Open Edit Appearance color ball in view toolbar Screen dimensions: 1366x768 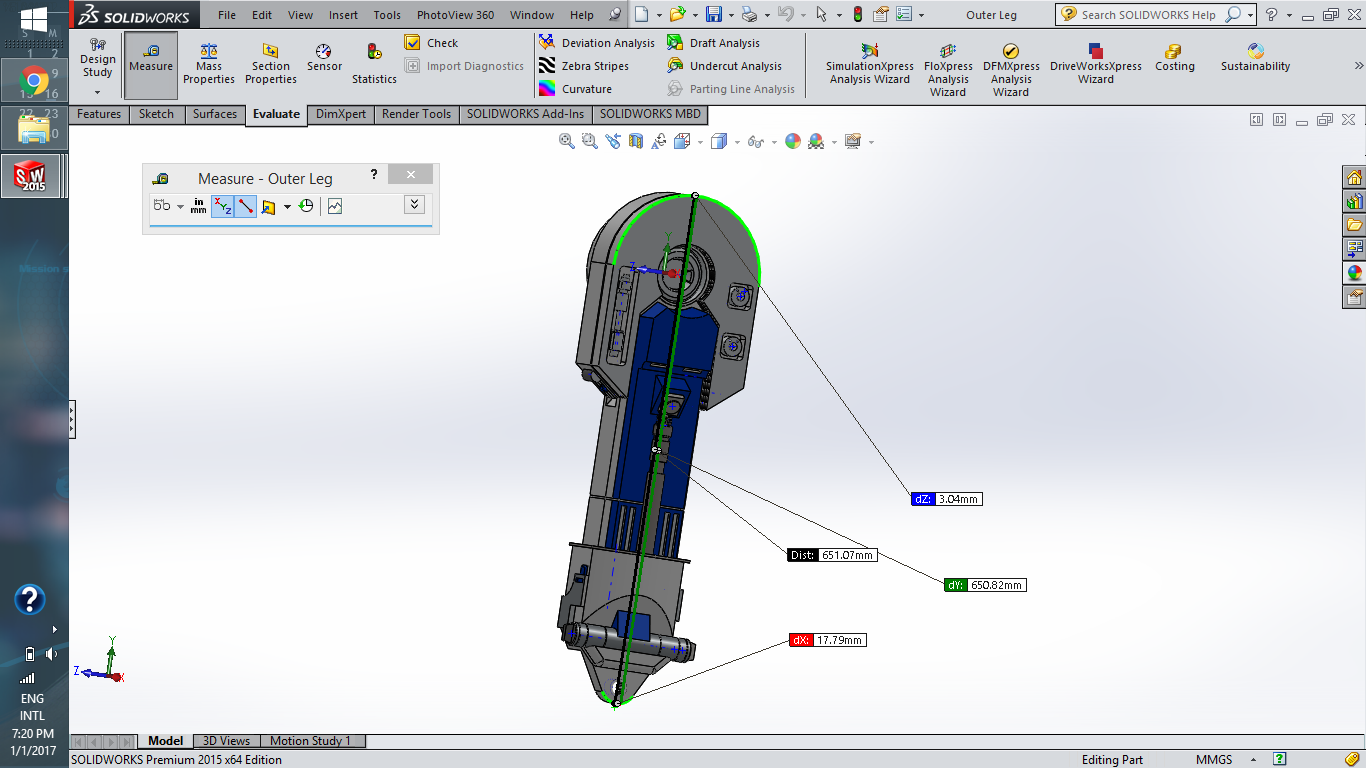[793, 141]
